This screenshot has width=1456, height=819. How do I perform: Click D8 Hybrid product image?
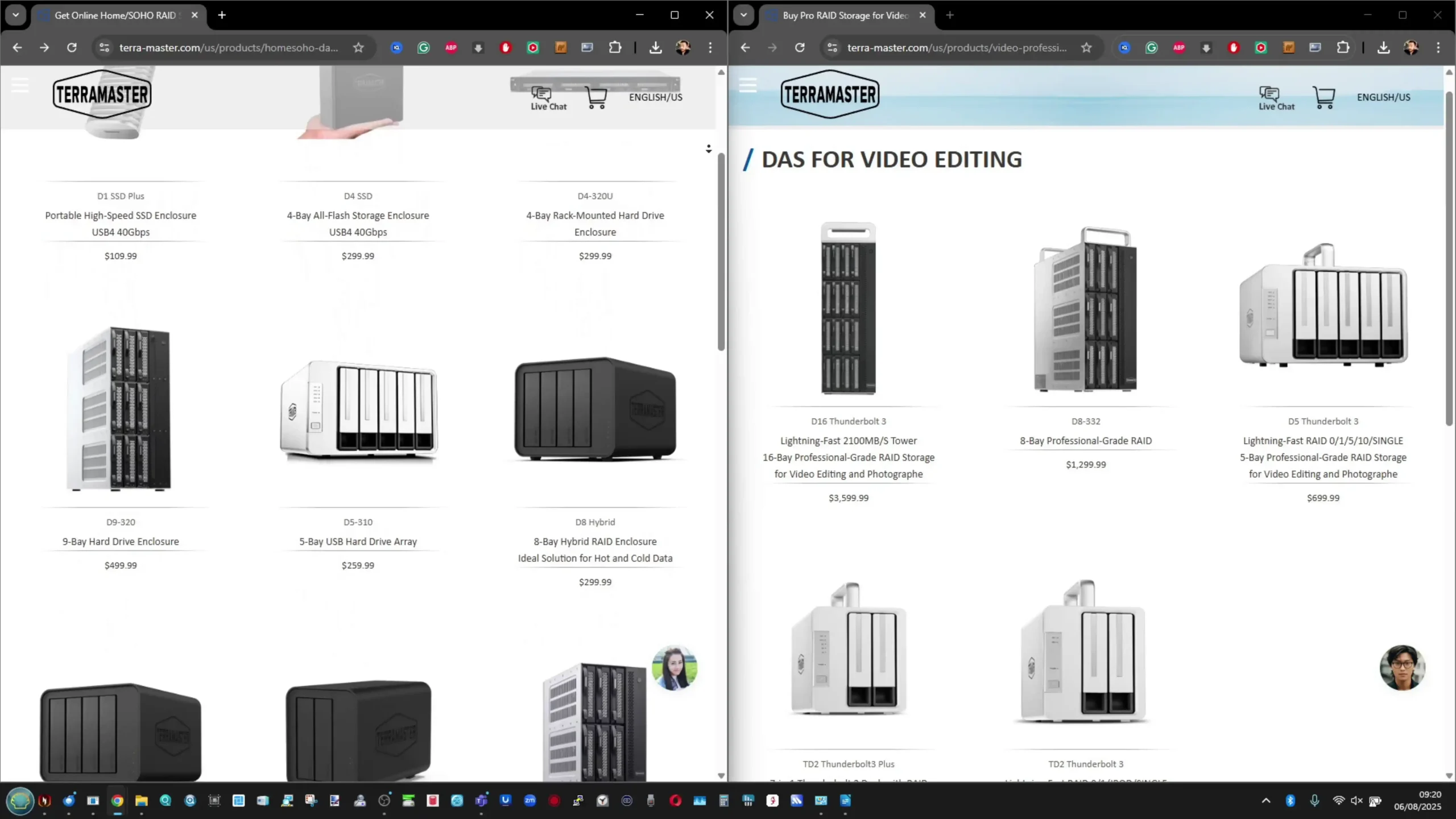595,409
